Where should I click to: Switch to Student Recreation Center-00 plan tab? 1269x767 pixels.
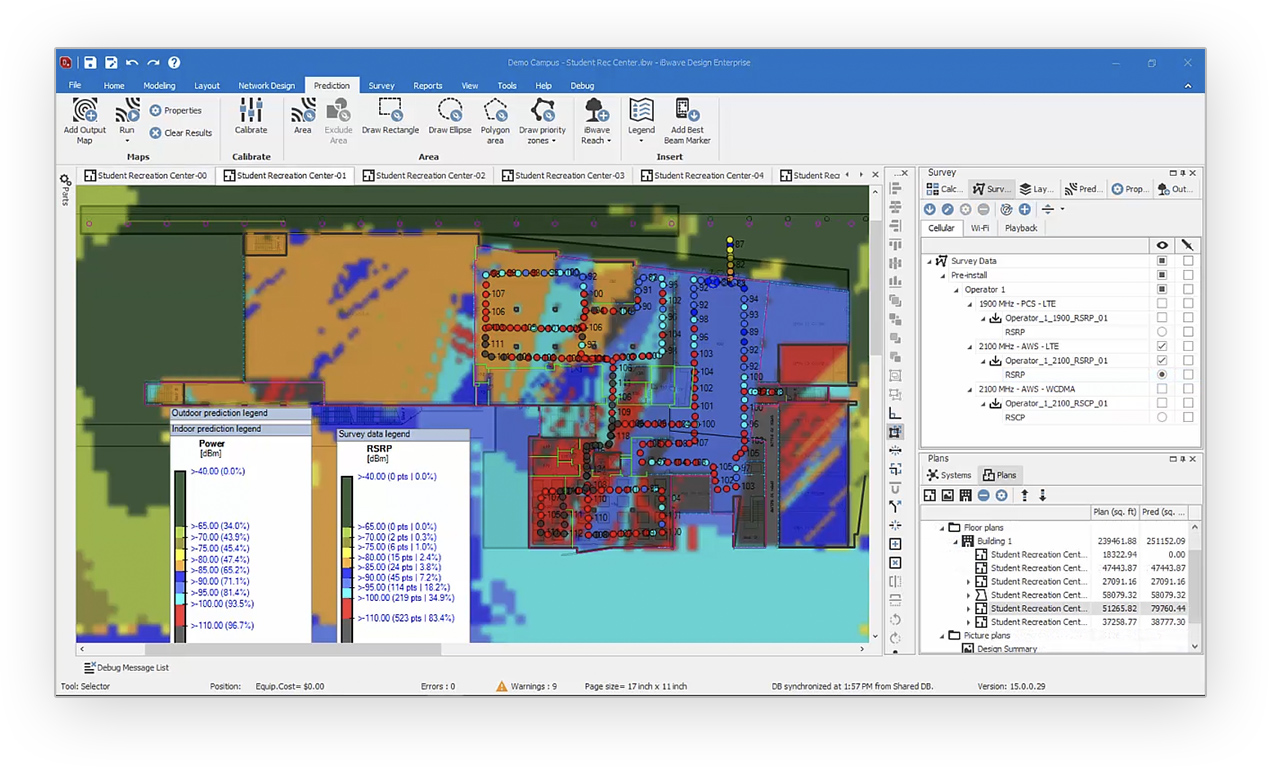[146, 175]
